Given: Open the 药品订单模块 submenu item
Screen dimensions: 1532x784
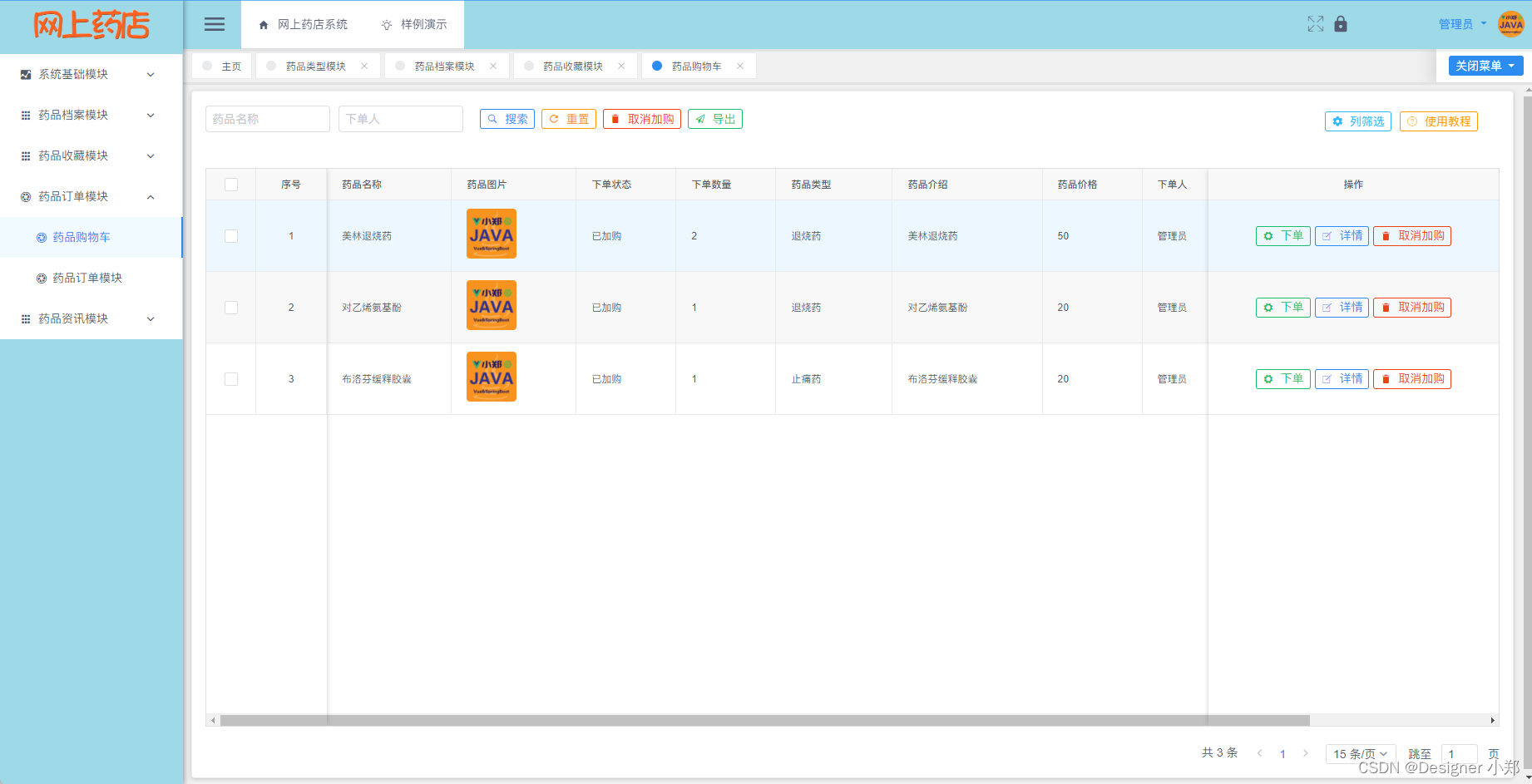Looking at the screenshot, I should 91,279.
